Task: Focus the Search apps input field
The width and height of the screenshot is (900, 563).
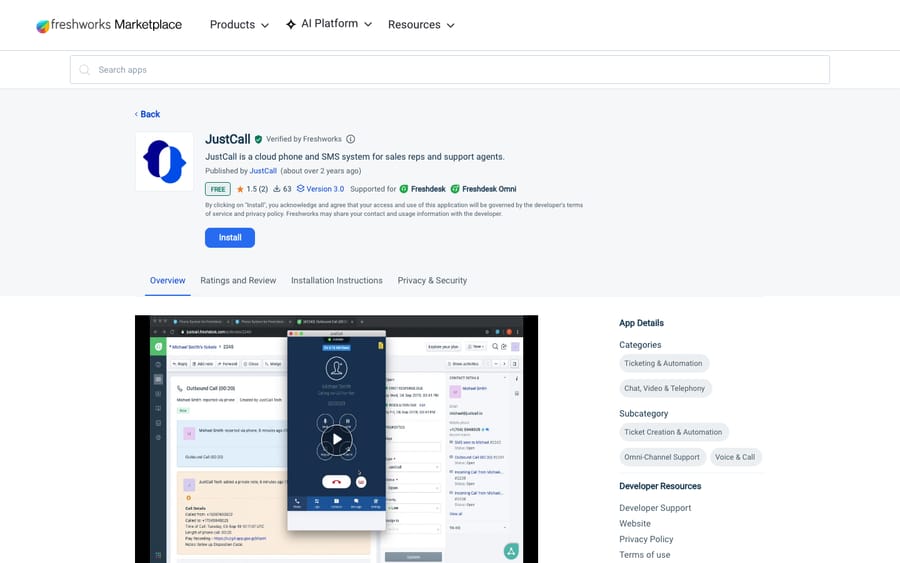Action: (x=450, y=69)
